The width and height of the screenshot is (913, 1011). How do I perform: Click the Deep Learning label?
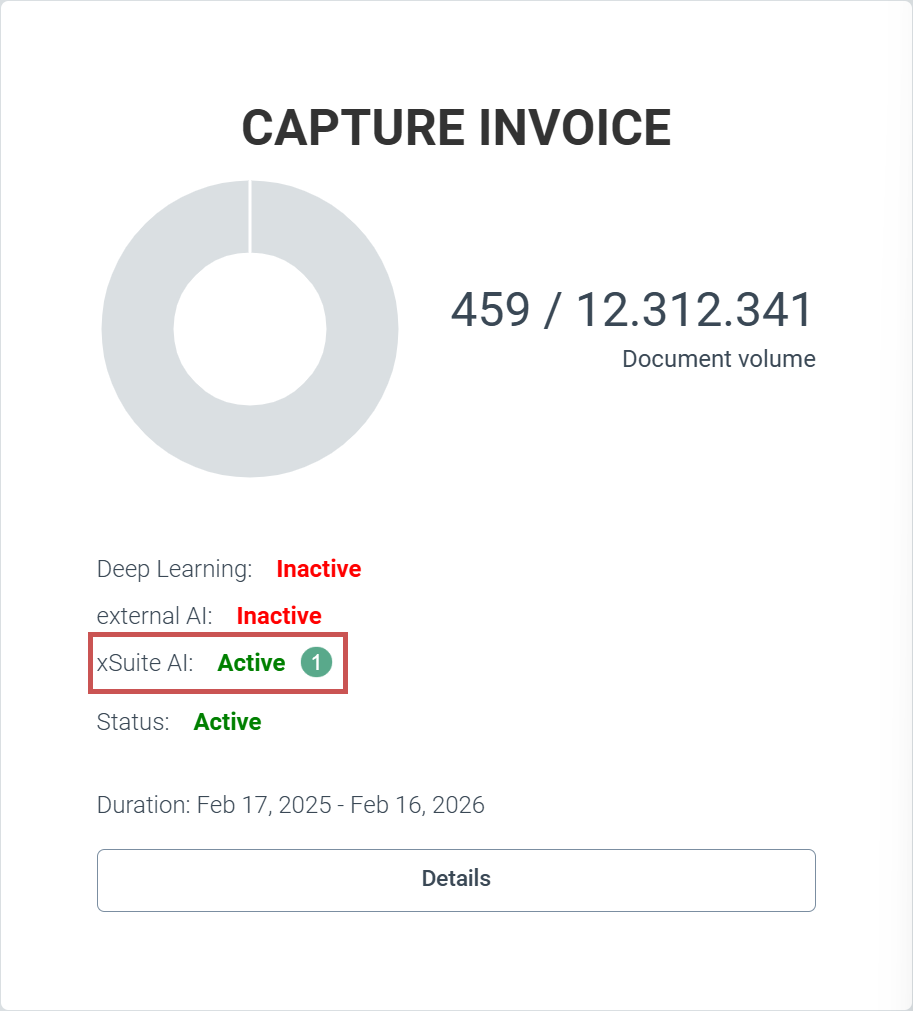(x=174, y=569)
